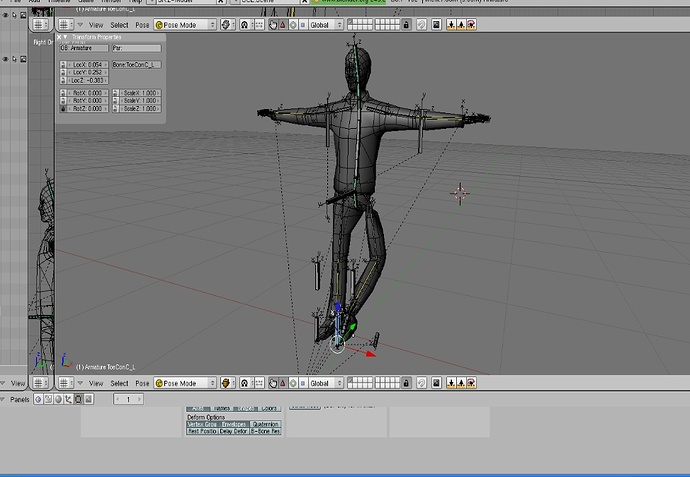
Task: Paste pose using upper header icon
Action: (461, 25)
